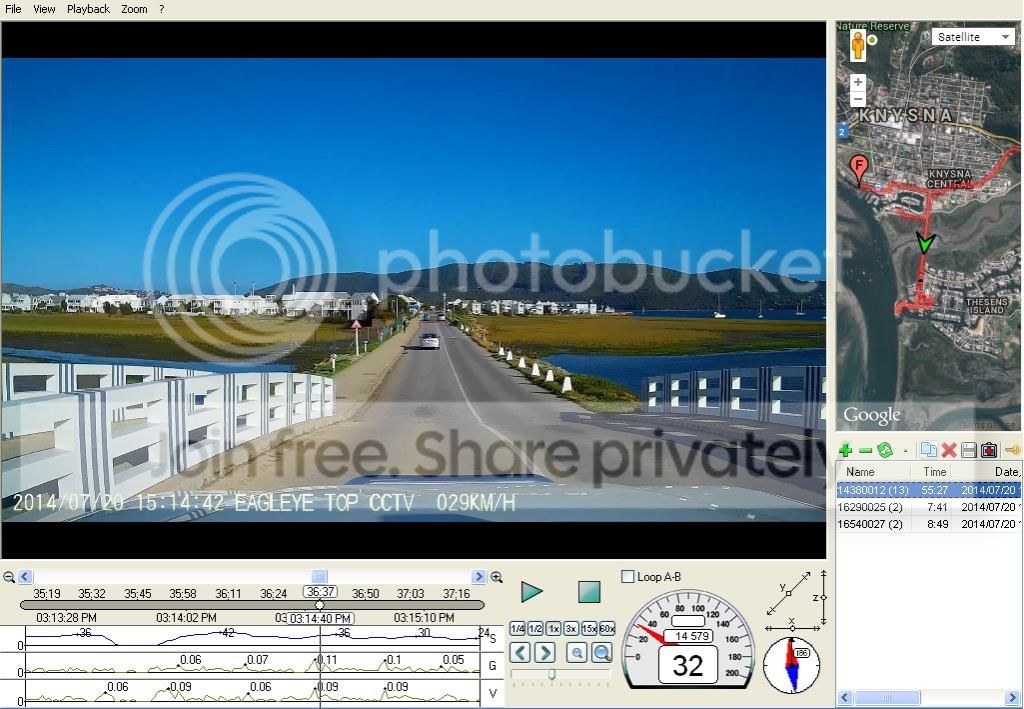The width and height of the screenshot is (1024, 709).
Task: Start video playback with the green Play button
Action: pyautogui.click(x=532, y=592)
